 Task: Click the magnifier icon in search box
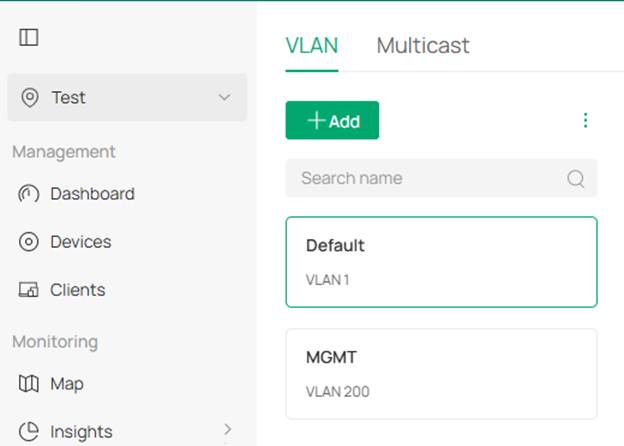click(x=576, y=179)
